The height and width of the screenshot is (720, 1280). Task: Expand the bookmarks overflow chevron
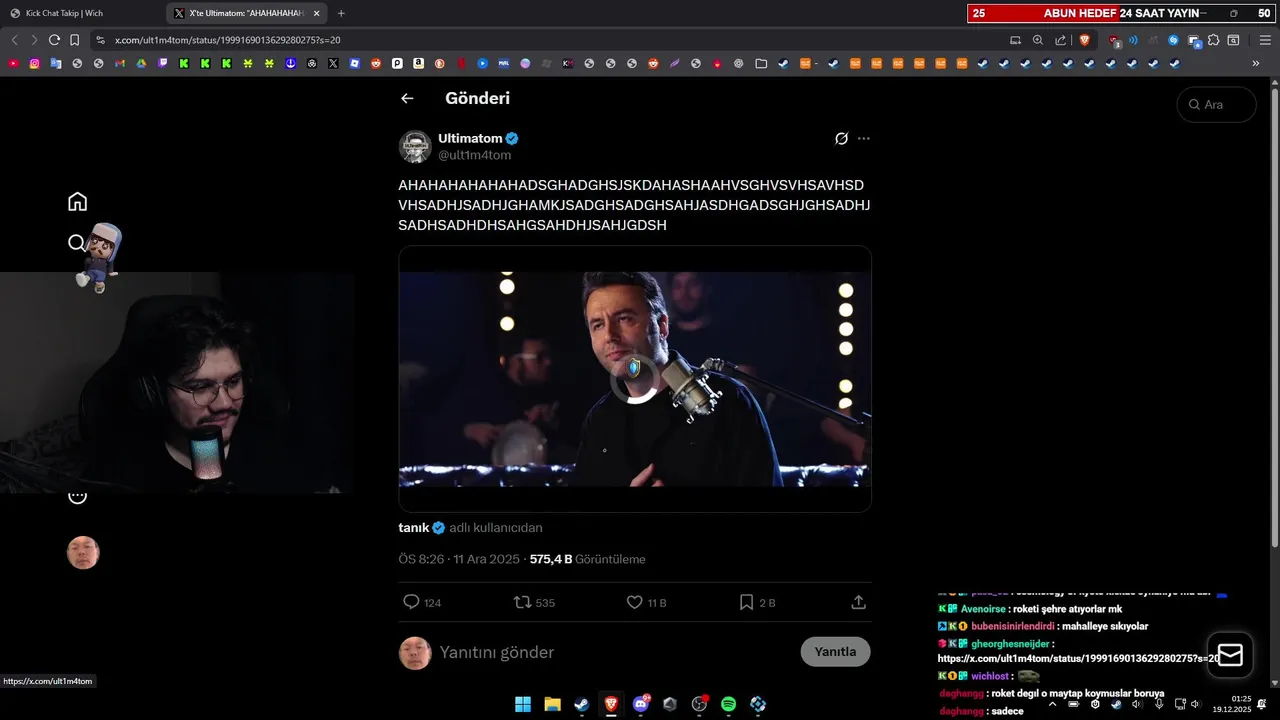pyautogui.click(x=1256, y=63)
